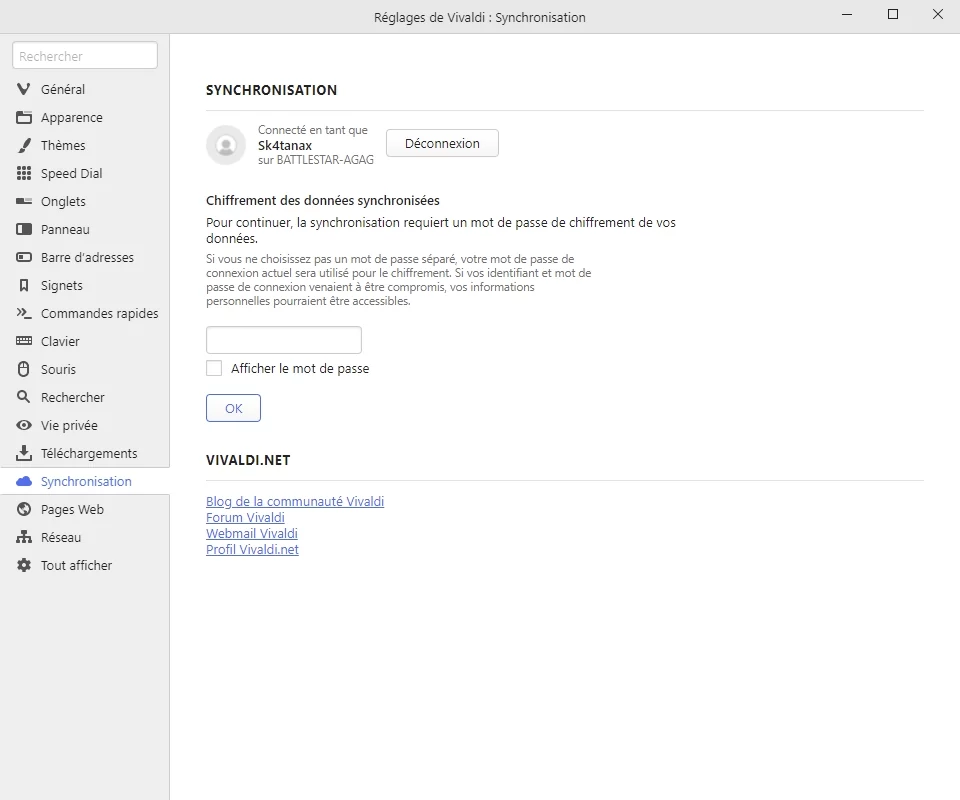Click the encryption password input field
This screenshot has height=800, width=960.
(283, 340)
